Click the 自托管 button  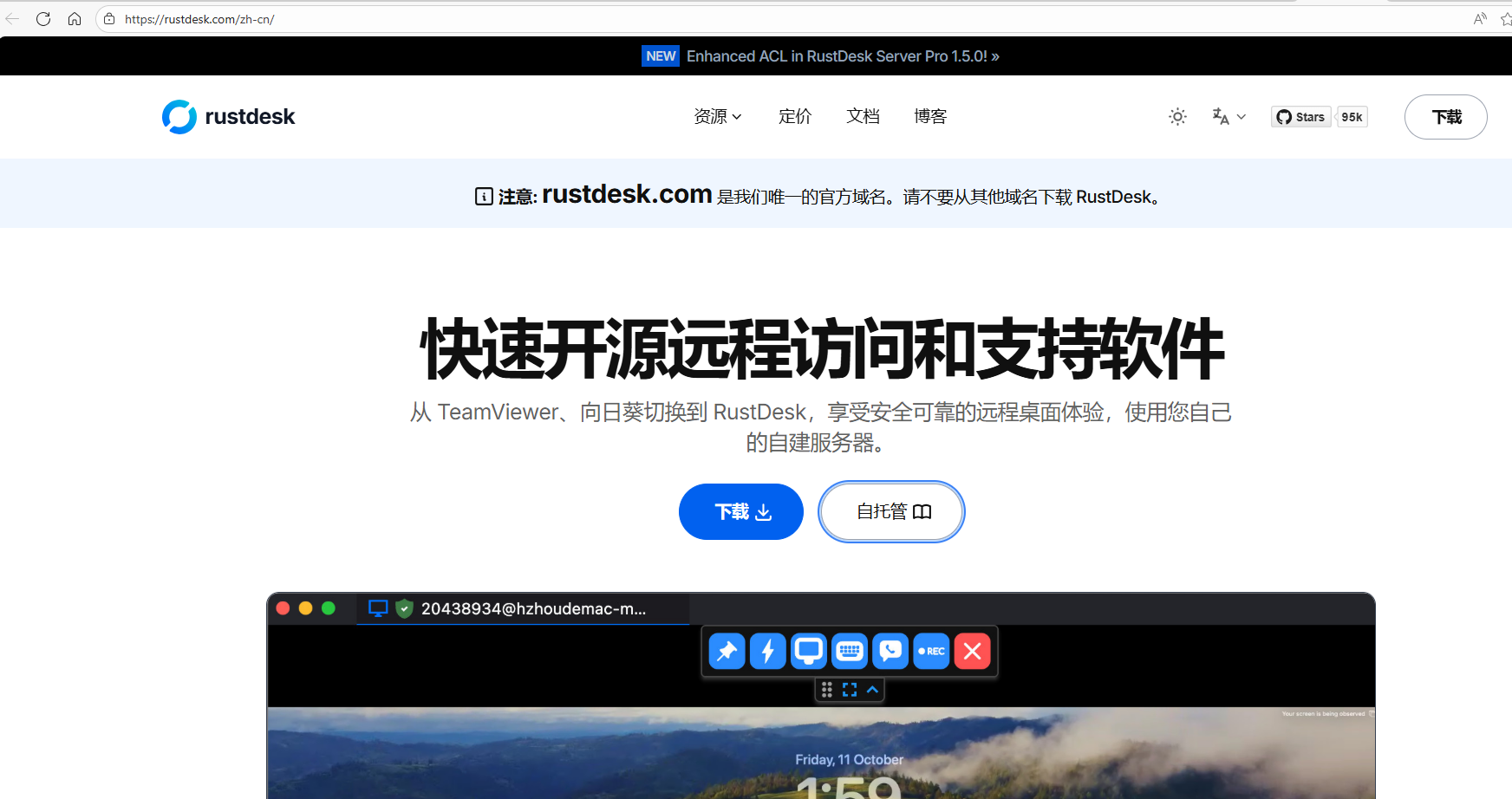(x=892, y=511)
